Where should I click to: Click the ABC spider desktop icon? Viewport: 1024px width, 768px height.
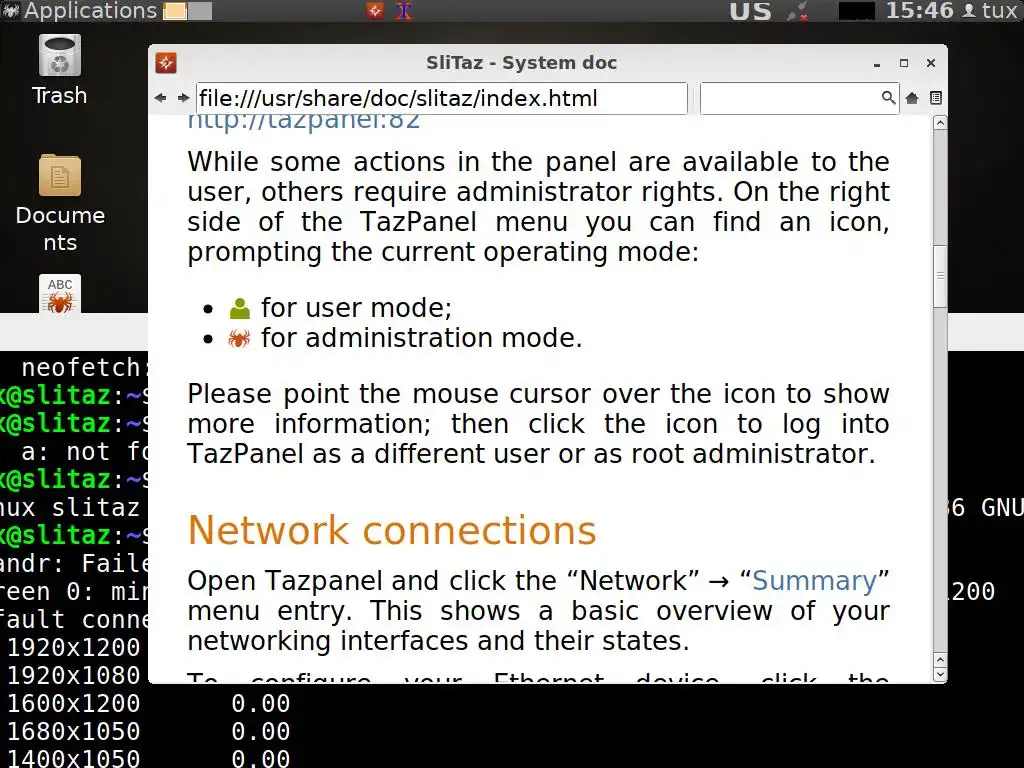coord(59,294)
